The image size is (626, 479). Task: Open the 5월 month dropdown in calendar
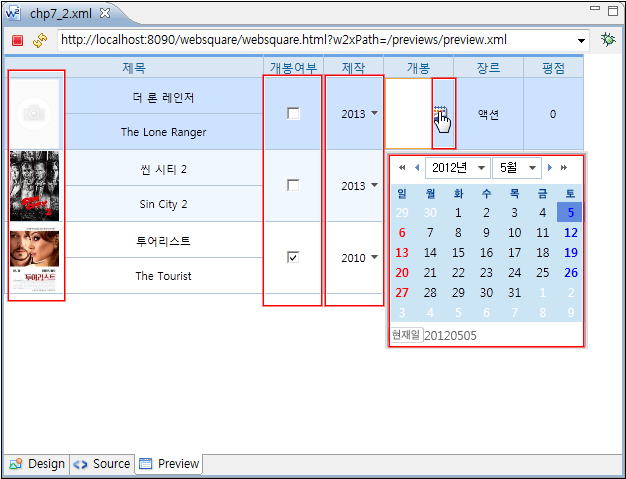point(516,168)
